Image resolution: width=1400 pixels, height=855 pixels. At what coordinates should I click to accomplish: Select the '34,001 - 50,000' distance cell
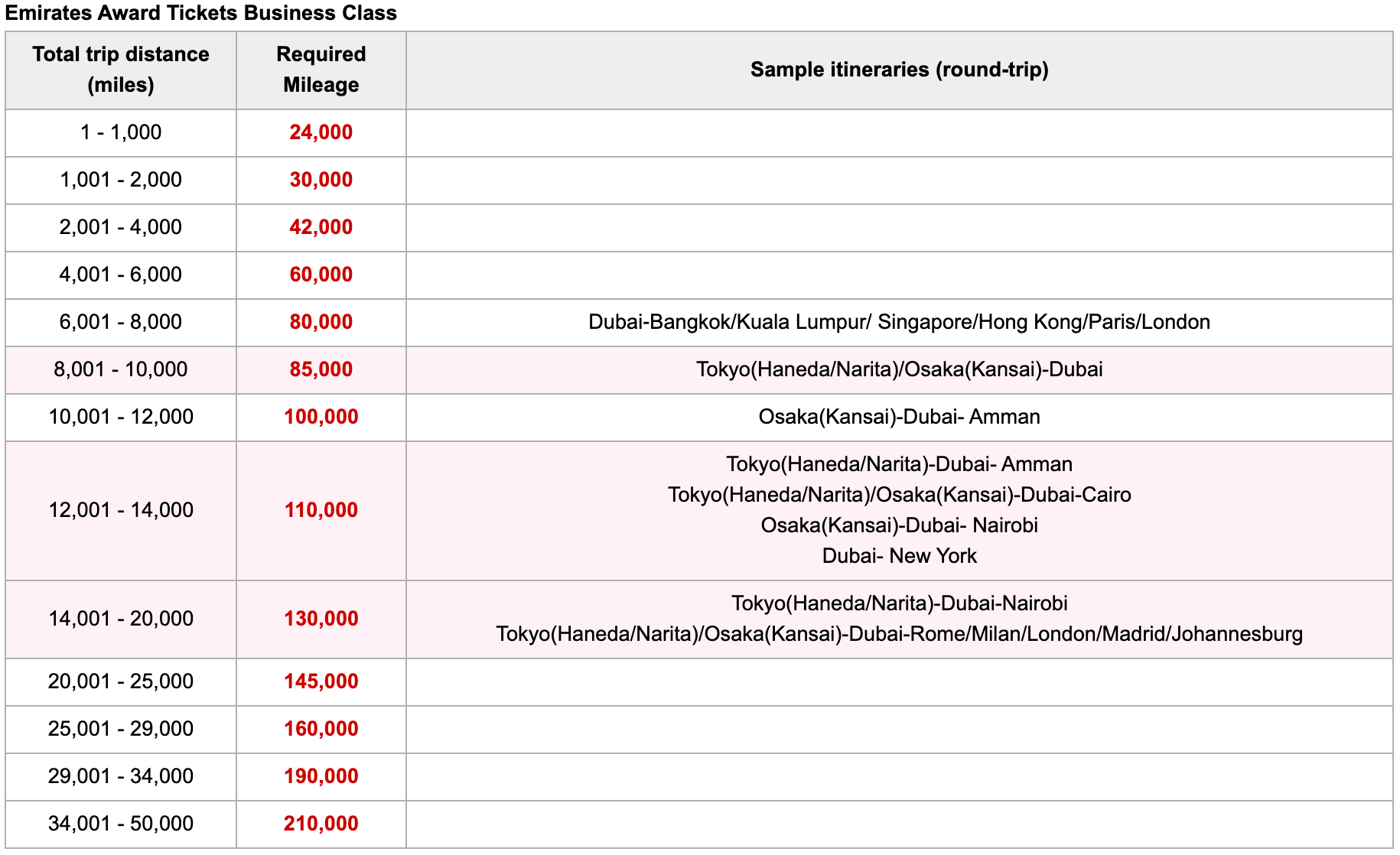(x=121, y=824)
